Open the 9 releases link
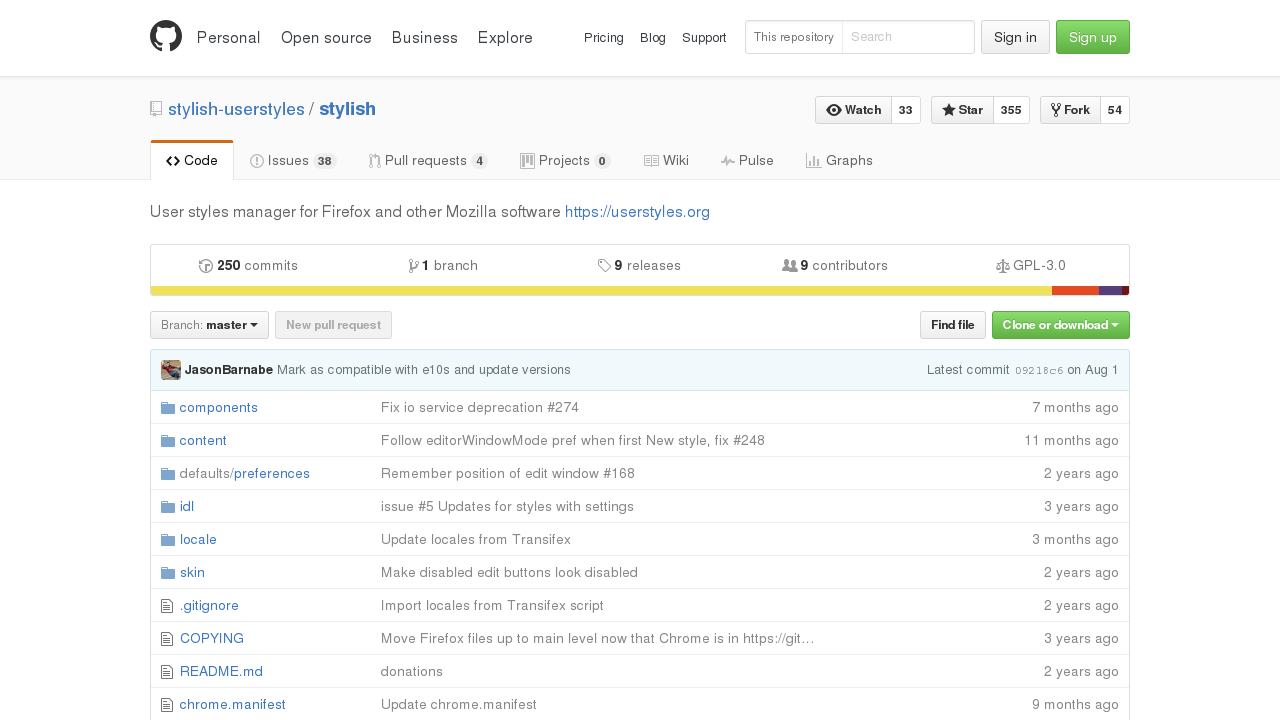Screen dimensions: 1280x720 point(639,266)
